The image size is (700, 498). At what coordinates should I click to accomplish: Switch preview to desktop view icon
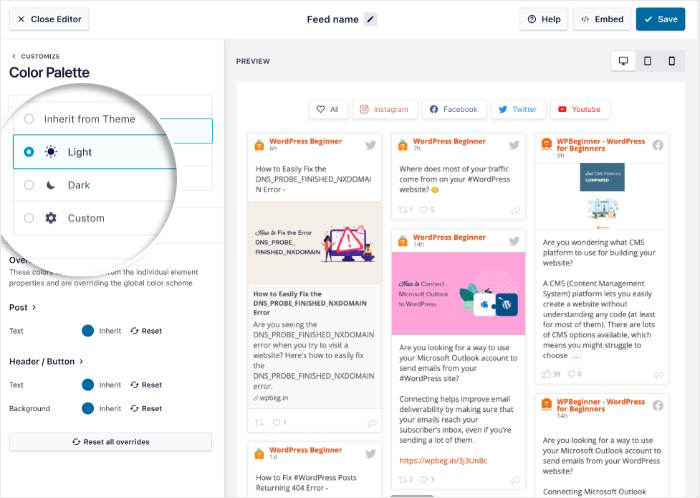pos(623,61)
